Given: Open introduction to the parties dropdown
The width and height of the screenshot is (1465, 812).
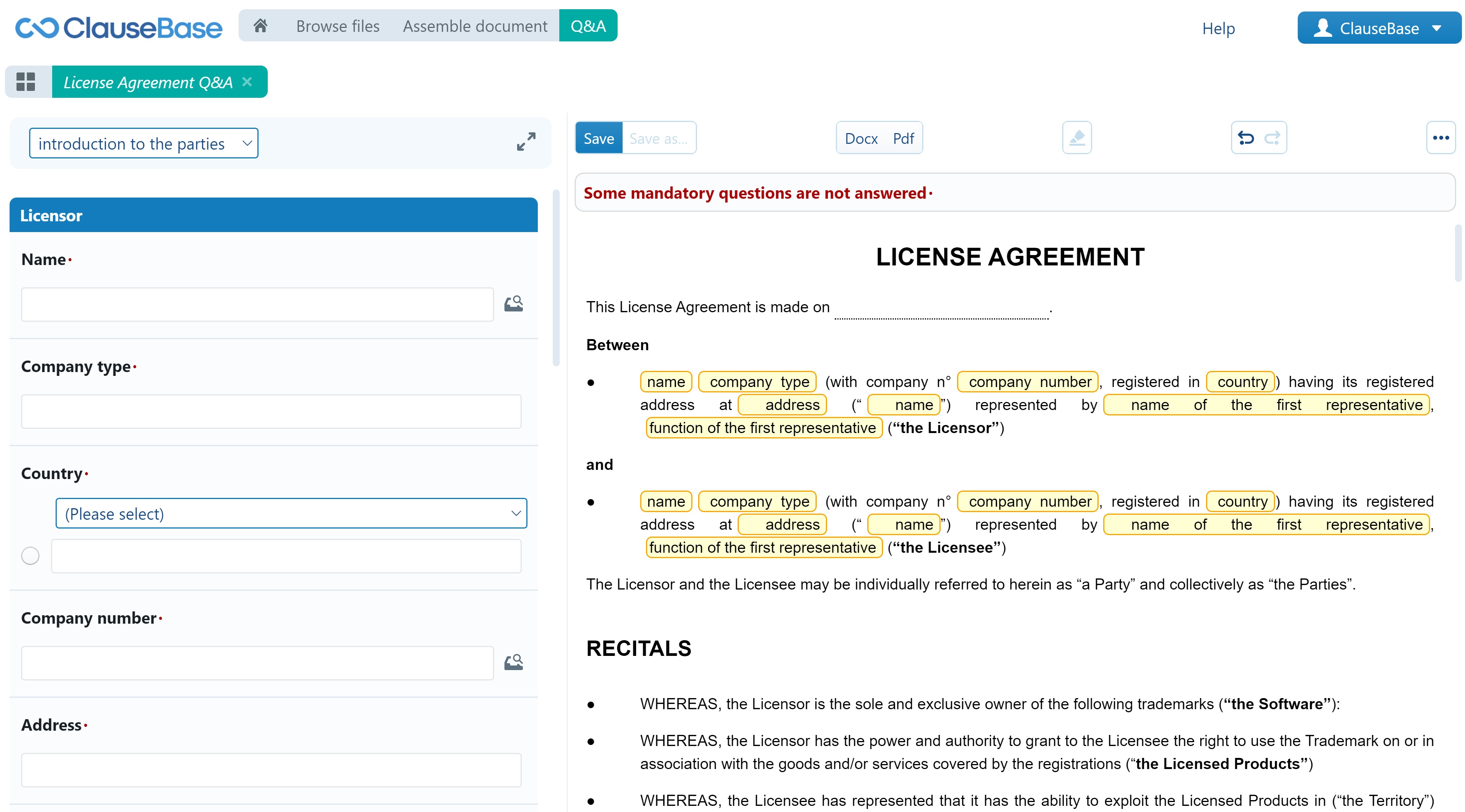Looking at the screenshot, I should click(x=143, y=143).
